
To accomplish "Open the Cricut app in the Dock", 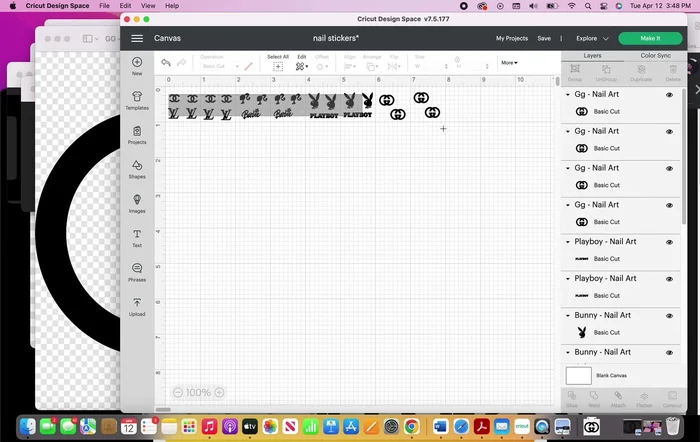I will 521,427.
